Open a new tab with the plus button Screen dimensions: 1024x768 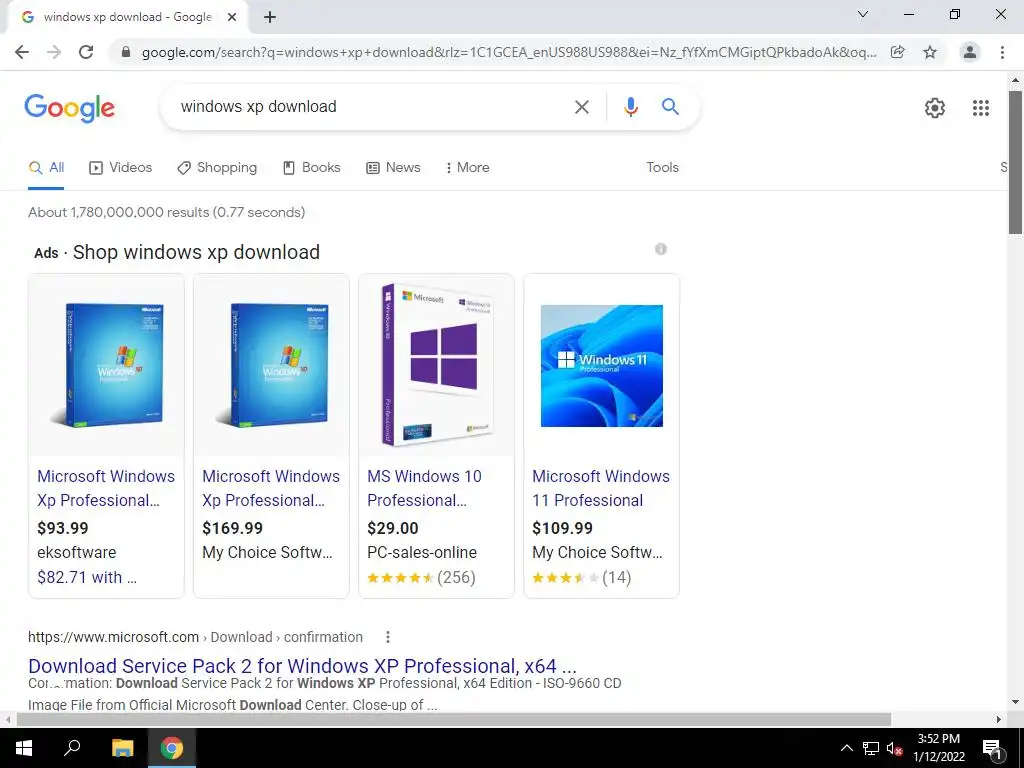(270, 18)
